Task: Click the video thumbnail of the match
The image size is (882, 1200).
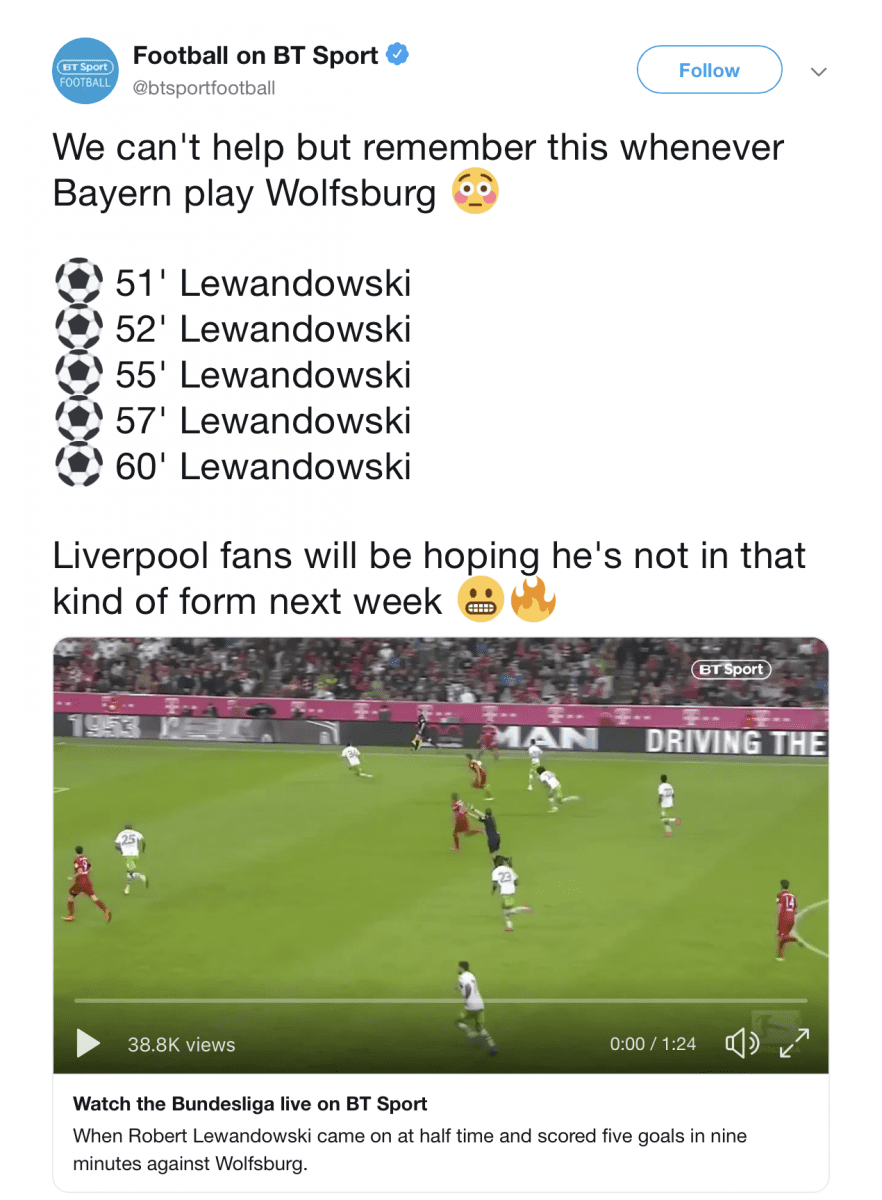Action: 441,855
